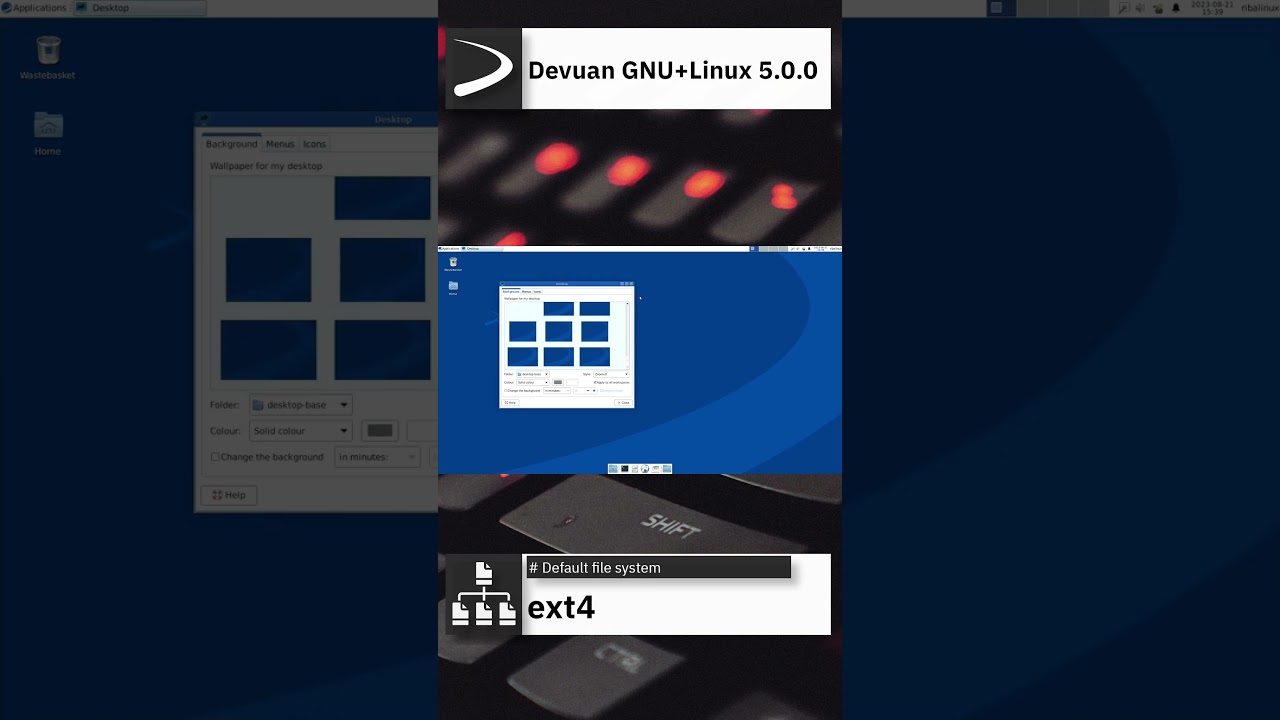Click the Devuan swoosh logo overlay

(x=483, y=68)
